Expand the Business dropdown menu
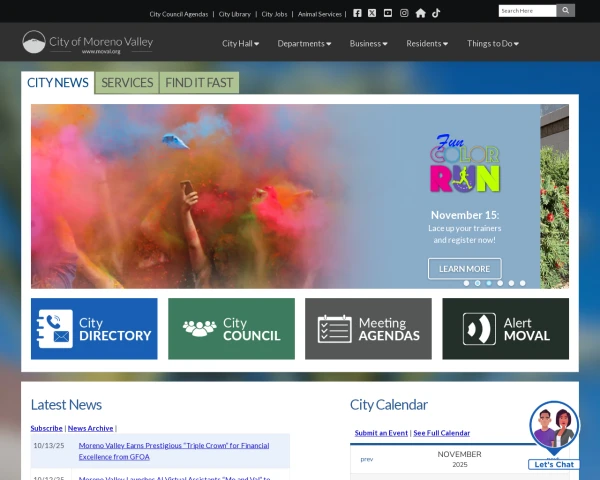Screen dimensions: 600x480 click(368, 44)
